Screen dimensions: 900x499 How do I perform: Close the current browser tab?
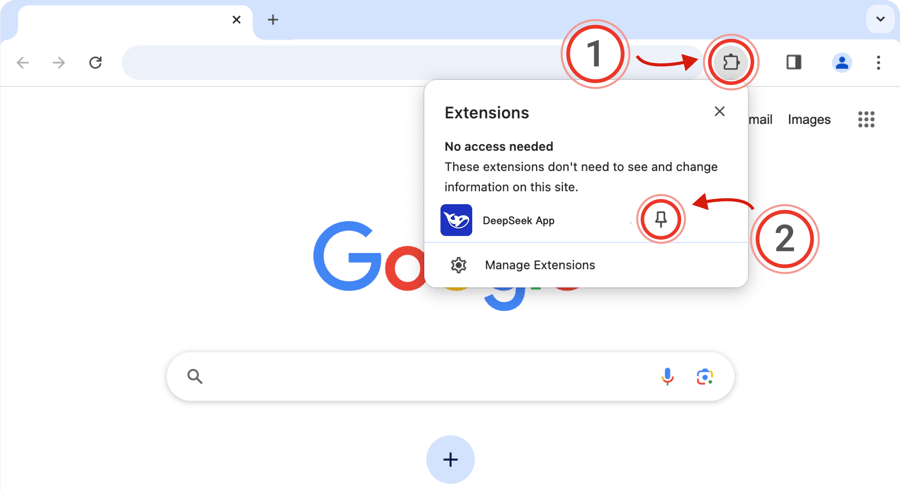click(x=236, y=20)
